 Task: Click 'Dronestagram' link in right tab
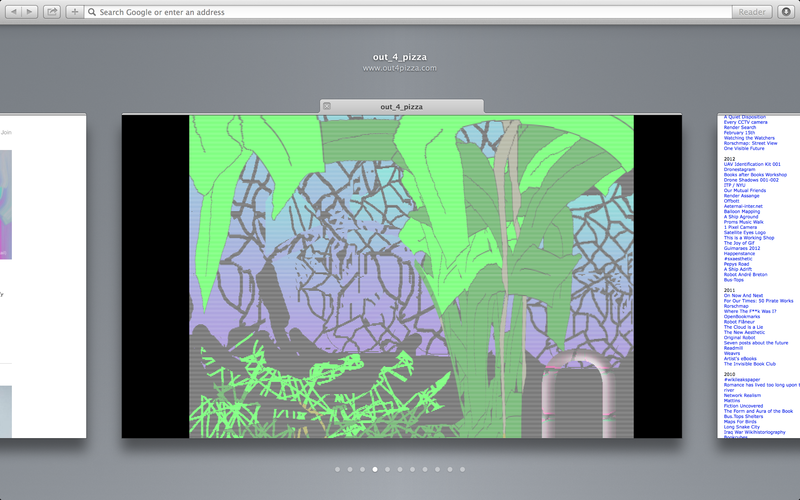[x=739, y=169]
